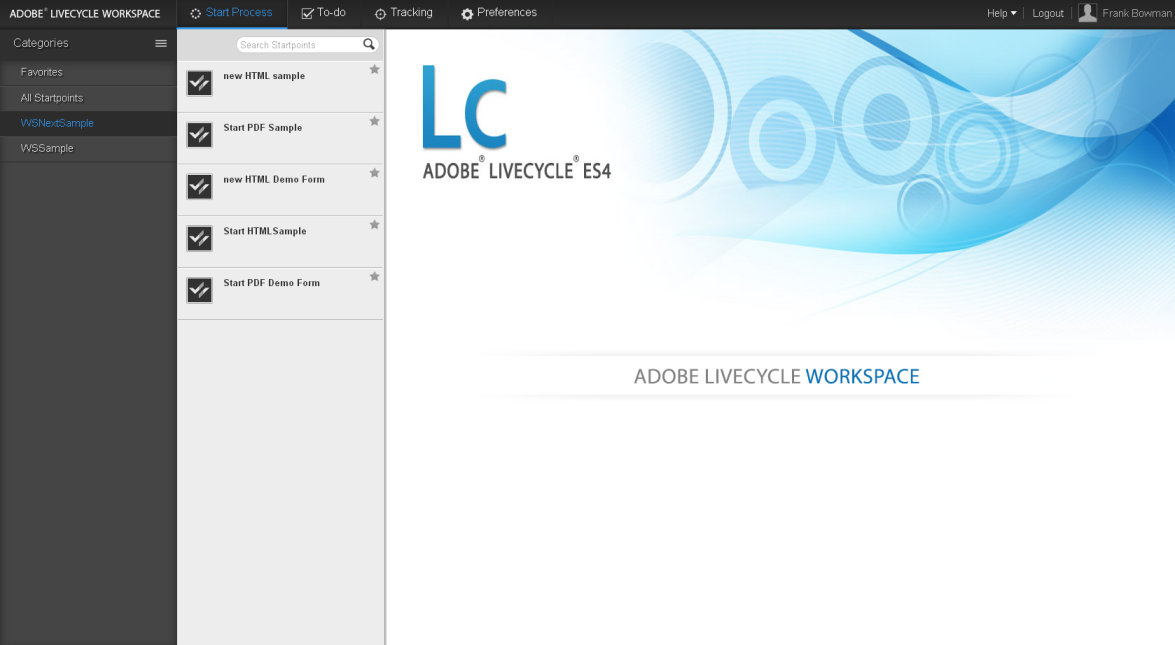Open the Preferences tab
This screenshot has width=1175, height=645.
(499, 13)
